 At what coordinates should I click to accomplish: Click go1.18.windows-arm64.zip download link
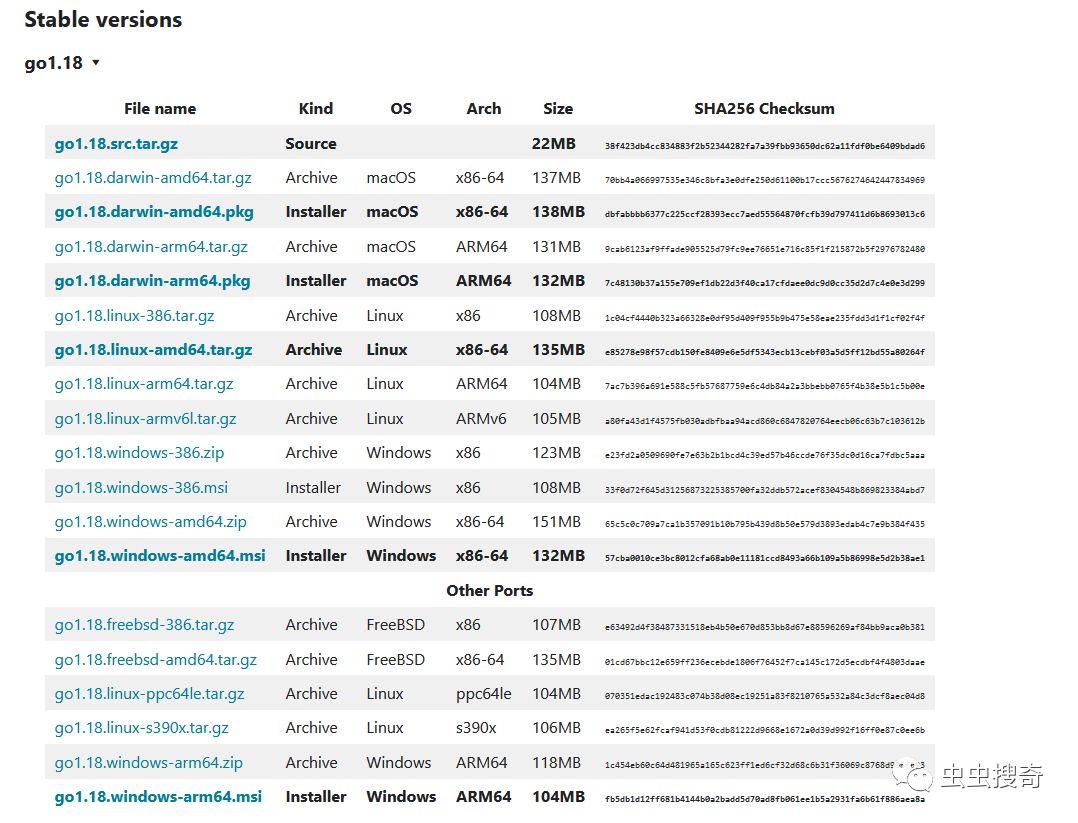(148, 763)
